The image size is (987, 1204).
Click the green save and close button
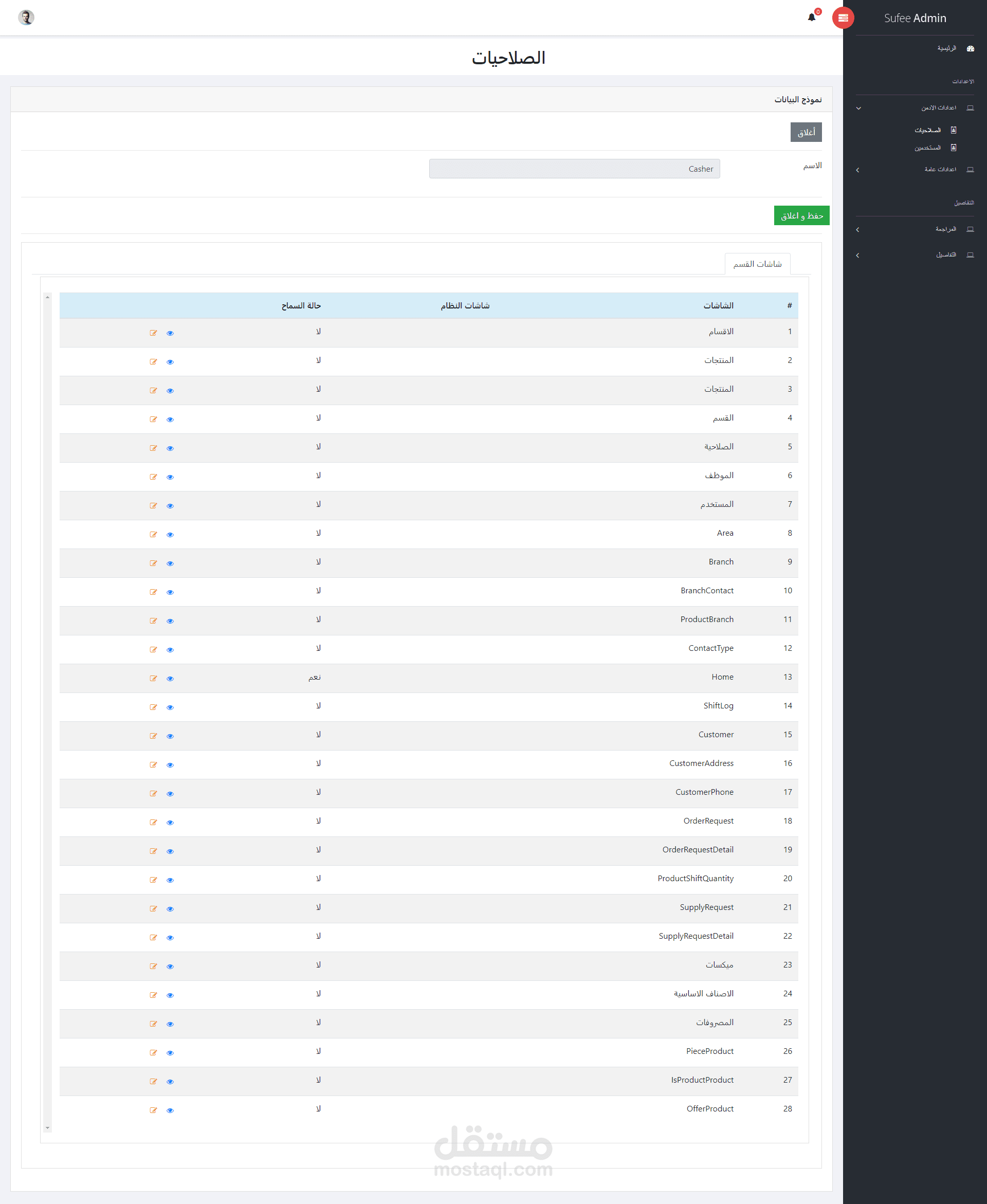801,215
